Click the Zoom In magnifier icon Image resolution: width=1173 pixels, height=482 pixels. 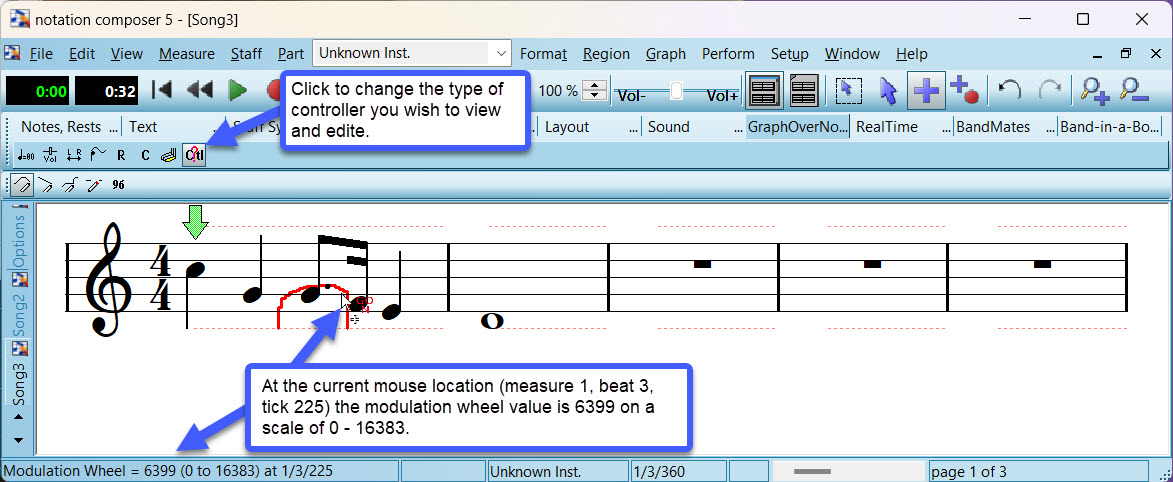(1095, 91)
